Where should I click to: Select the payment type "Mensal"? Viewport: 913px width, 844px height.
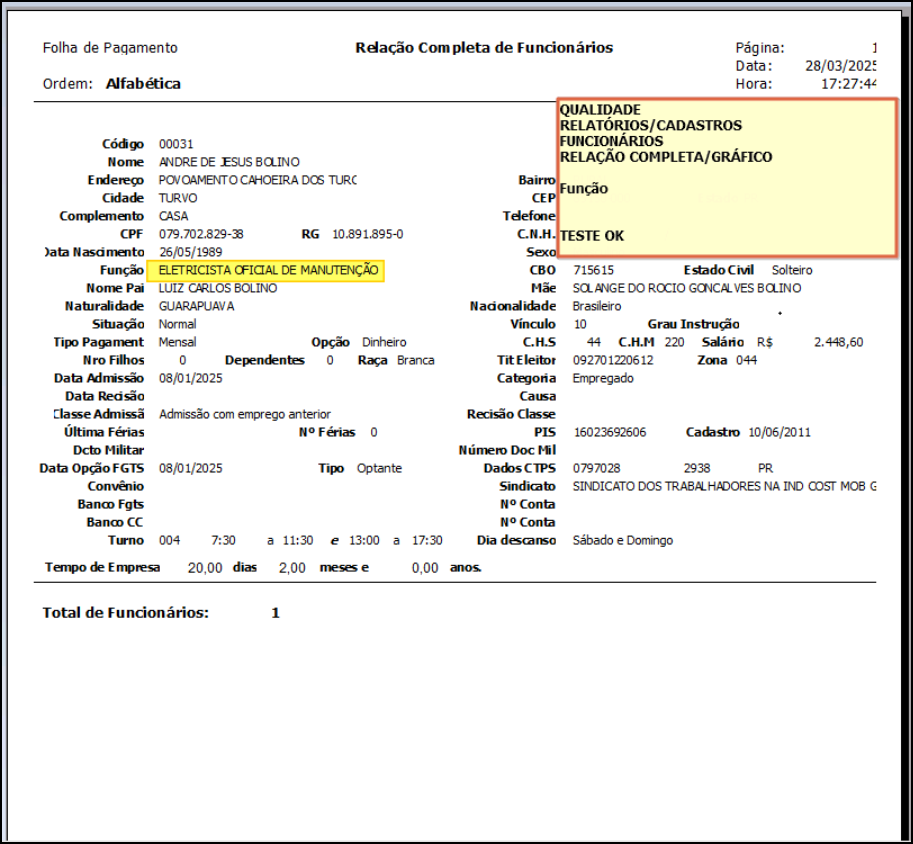(178, 342)
